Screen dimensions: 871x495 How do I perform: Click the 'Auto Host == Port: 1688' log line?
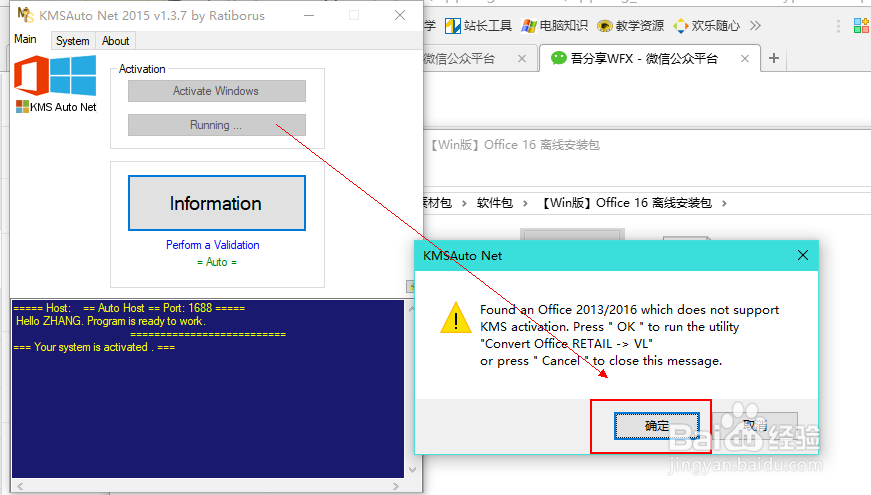pyautogui.click(x=129, y=308)
